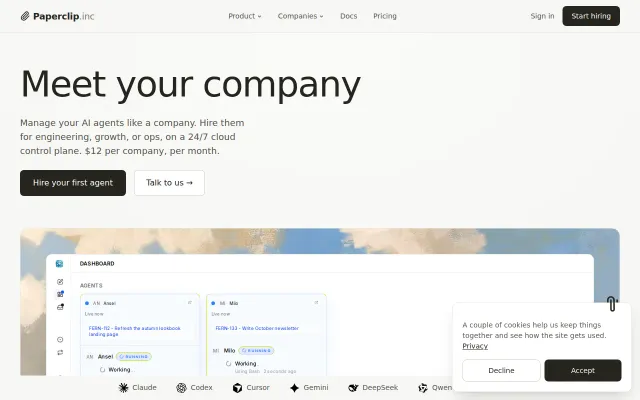Open Milo's agent card external link icon
The width and height of the screenshot is (640, 400).
point(316,303)
